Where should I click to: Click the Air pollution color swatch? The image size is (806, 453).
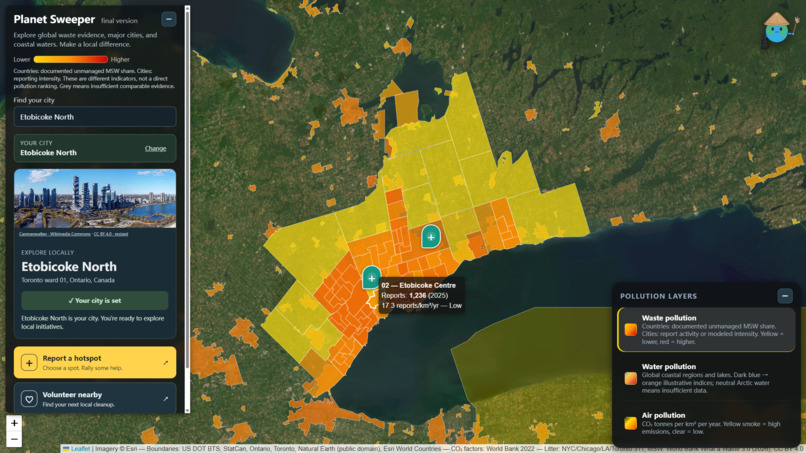631,423
